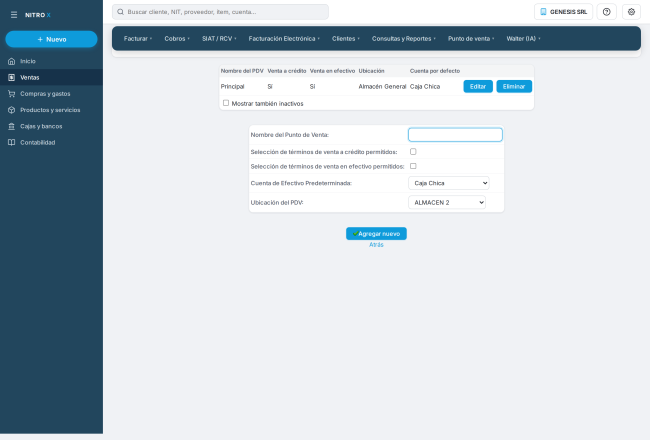Image resolution: width=650 pixels, height=440 pixels.
Task: Click the Caja Chica table cell
Action: tap(425, 87)
